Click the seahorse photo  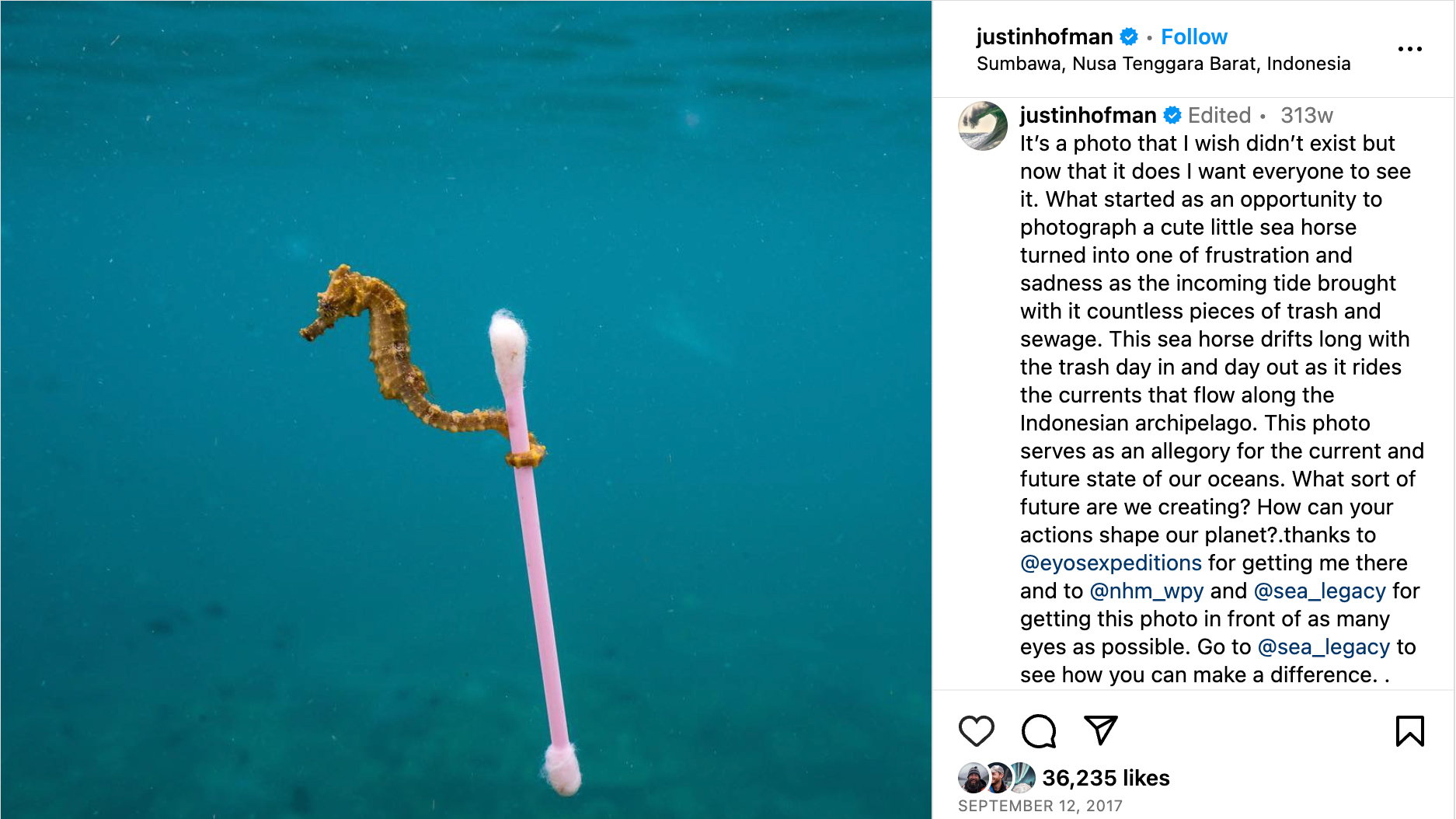[466, 410]
